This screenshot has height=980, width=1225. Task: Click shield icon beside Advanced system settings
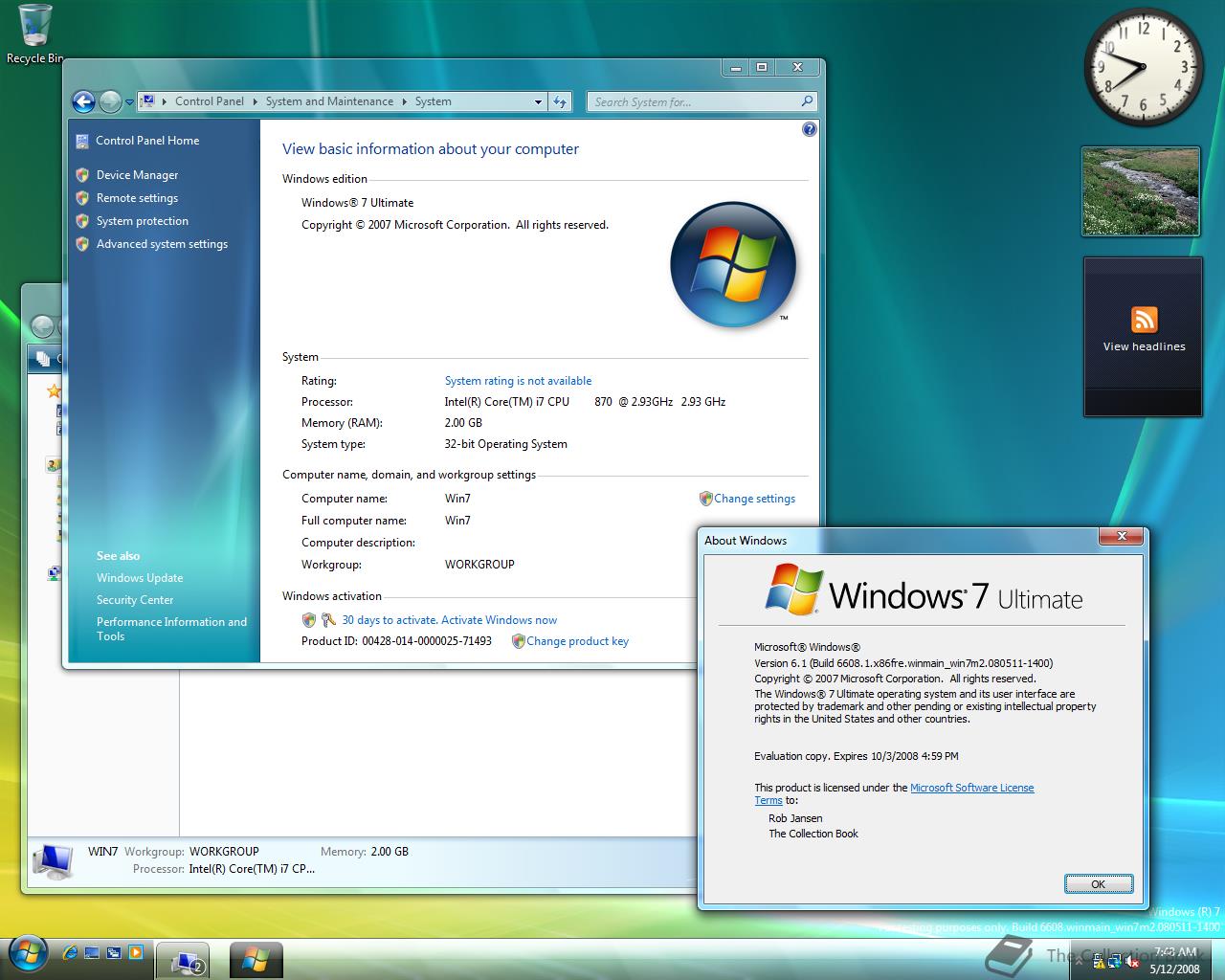point(82,243)
